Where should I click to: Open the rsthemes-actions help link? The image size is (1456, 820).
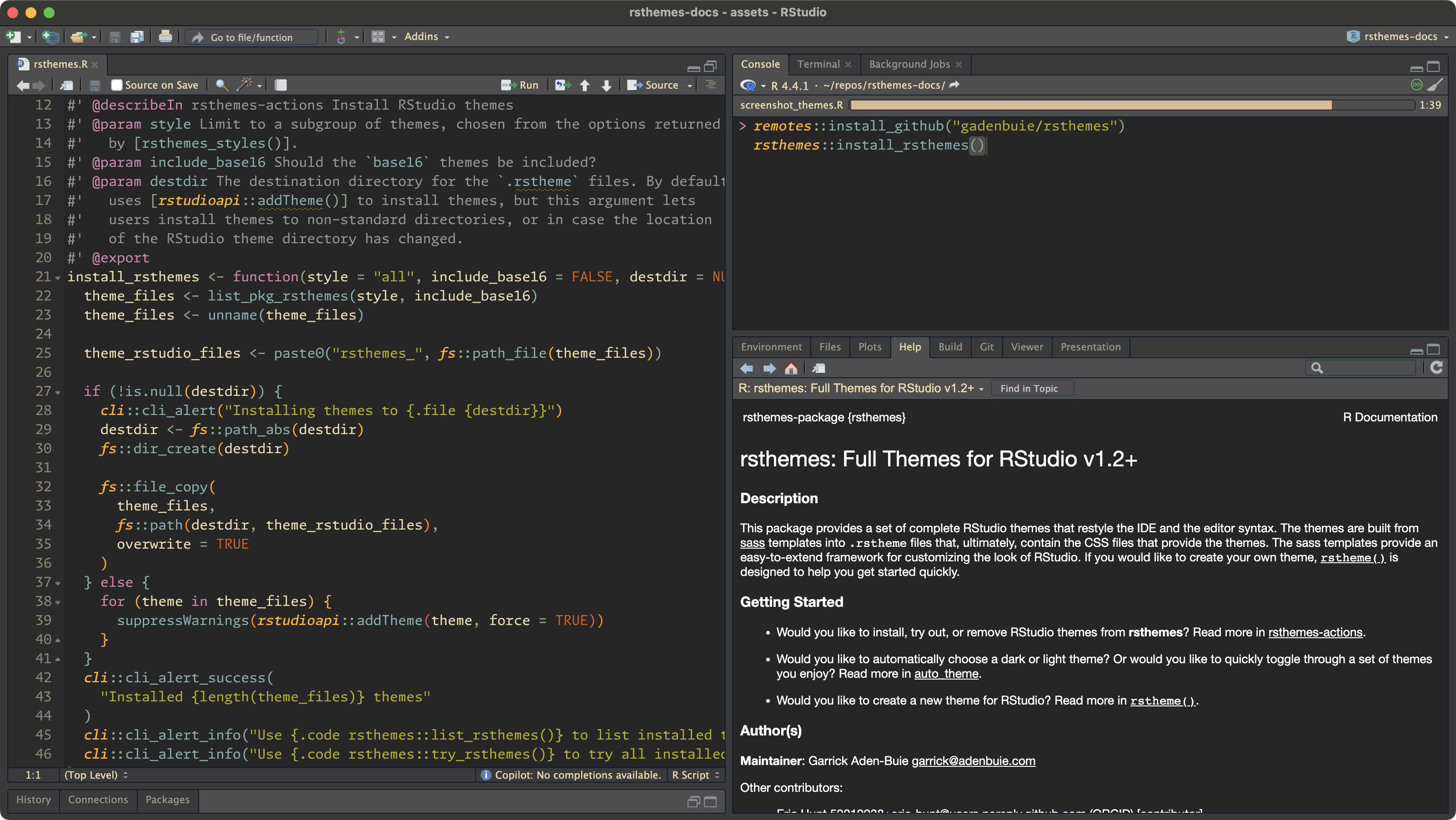click(x=1315, y=632)
